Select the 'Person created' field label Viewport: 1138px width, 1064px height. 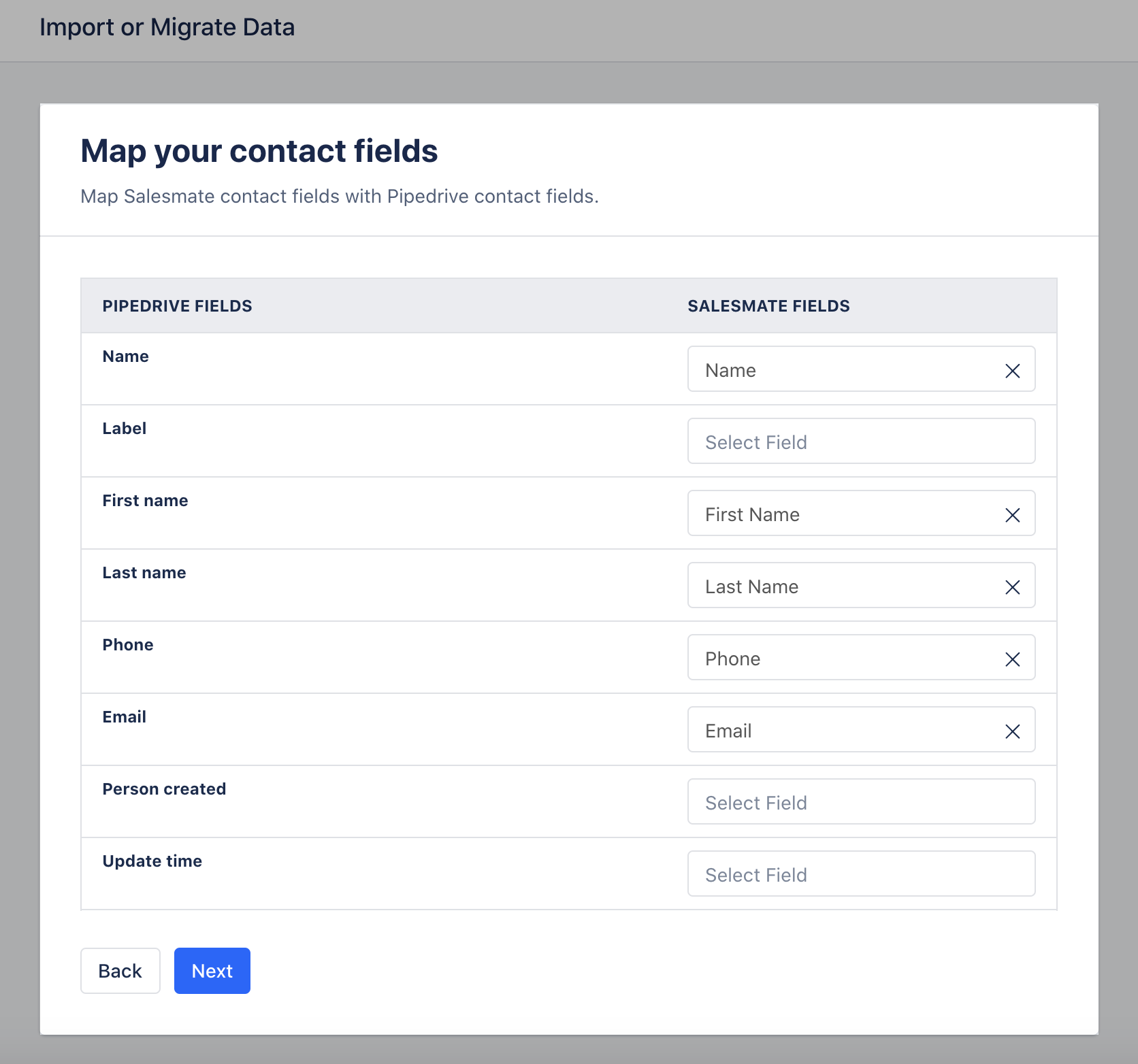click(x=164, y=789)
